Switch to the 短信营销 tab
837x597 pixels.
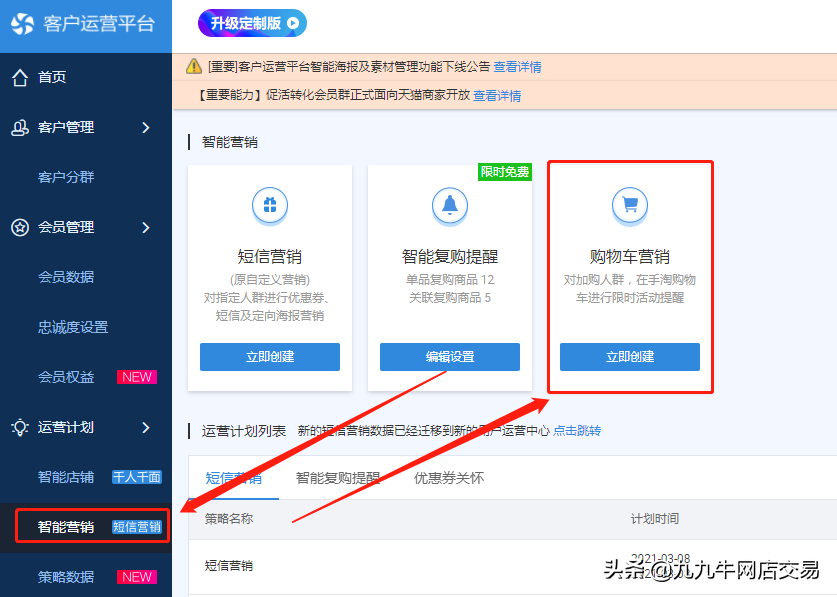[234, 478]
